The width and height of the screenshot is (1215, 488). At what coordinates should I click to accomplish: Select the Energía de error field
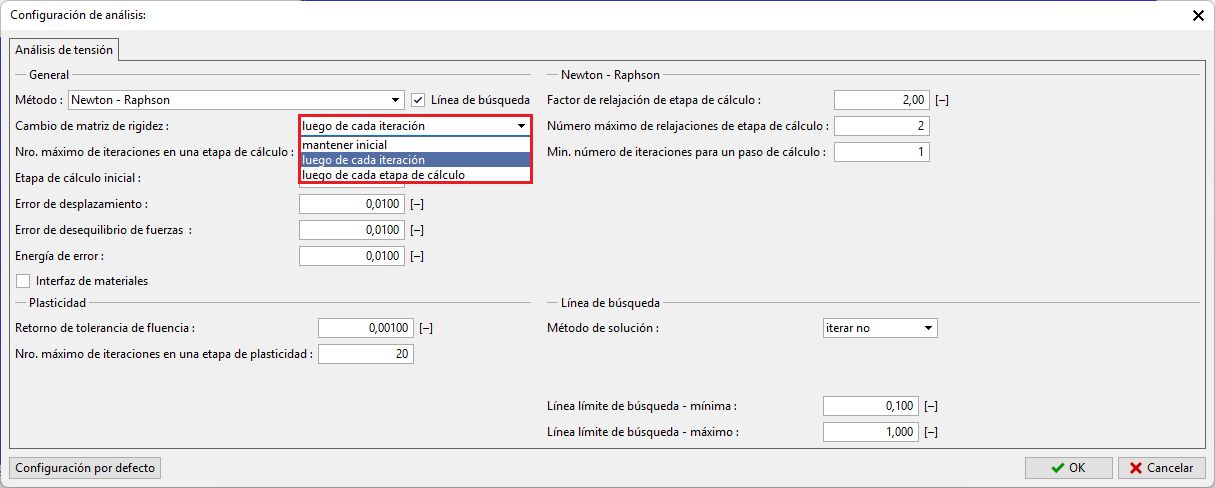pyautogui.click(x=351, y=256)
